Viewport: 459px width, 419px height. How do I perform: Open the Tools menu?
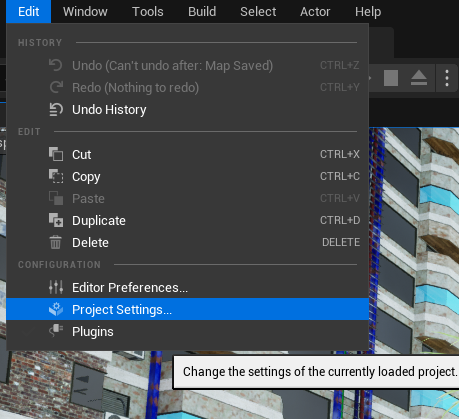[x=148, y=12]
